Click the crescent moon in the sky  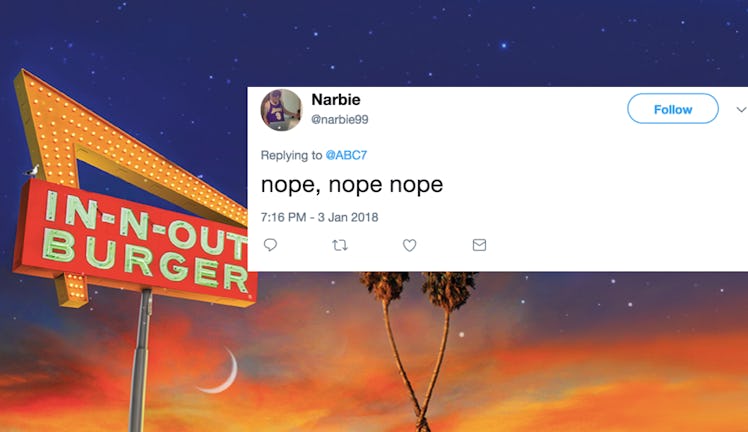pos(220,371)
